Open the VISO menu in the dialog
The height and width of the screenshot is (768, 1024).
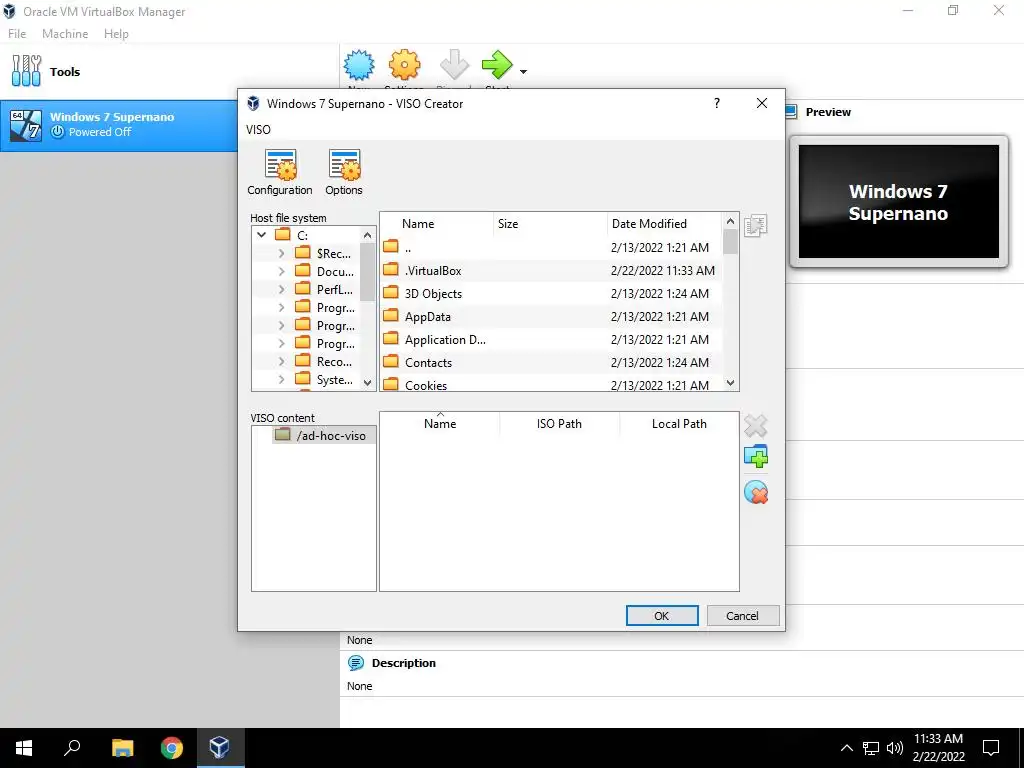(x=259, y=129)
